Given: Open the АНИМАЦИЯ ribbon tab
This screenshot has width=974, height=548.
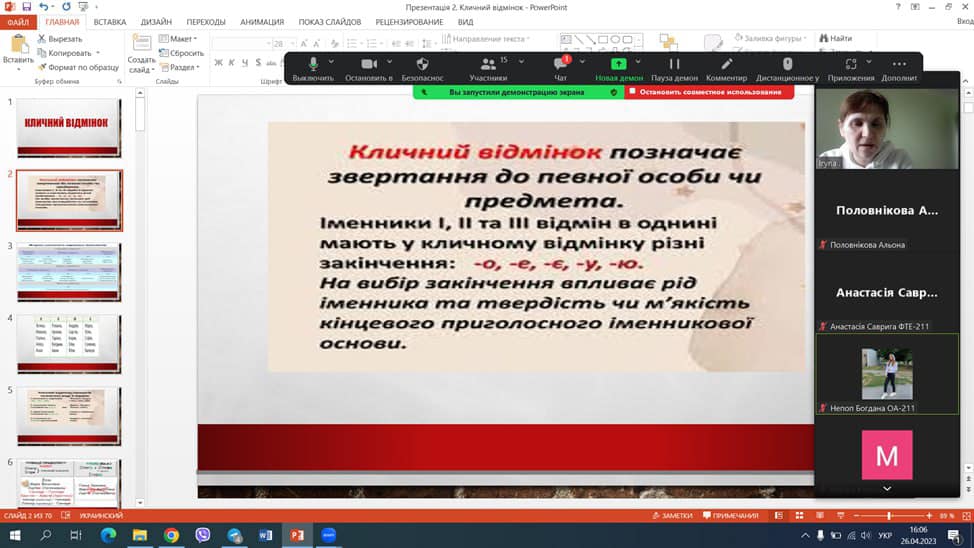Looking at the screenshot, I should 262,21.
